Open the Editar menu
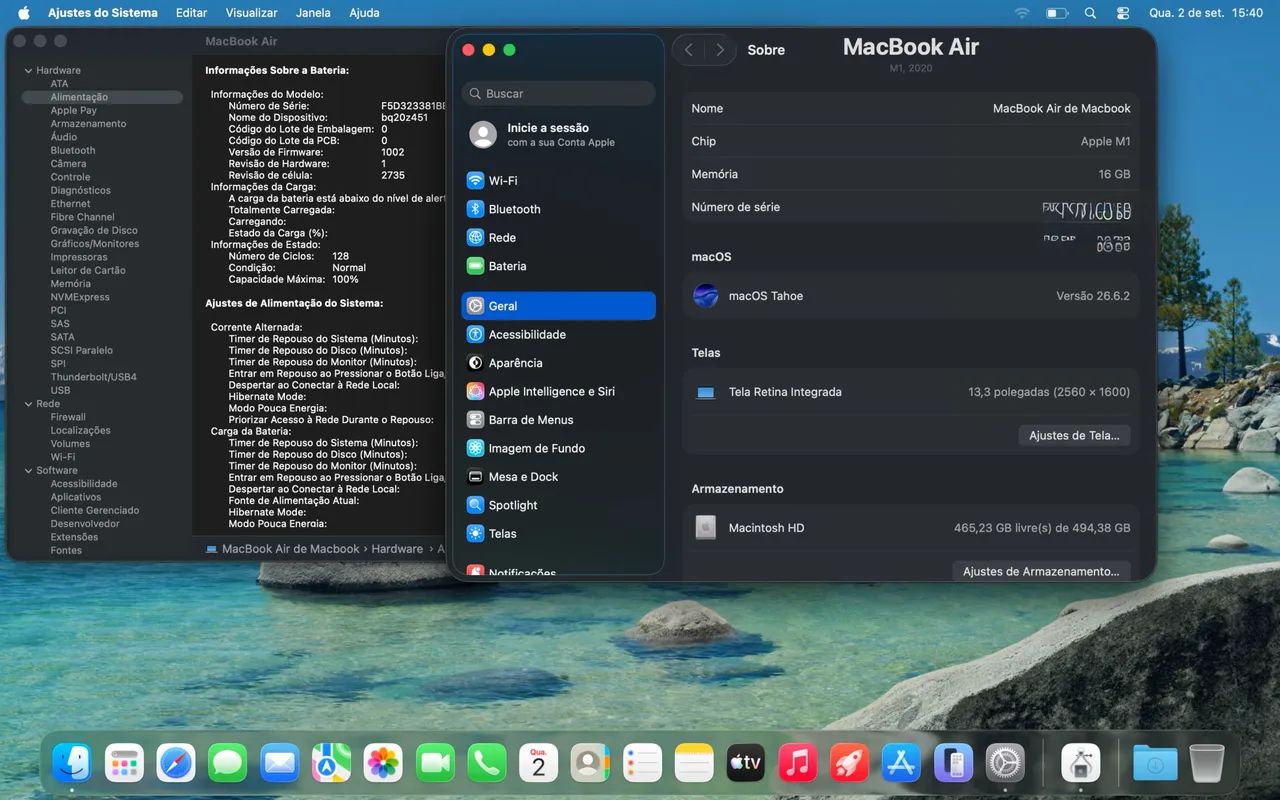1280x800 pixels. point(191,13)
